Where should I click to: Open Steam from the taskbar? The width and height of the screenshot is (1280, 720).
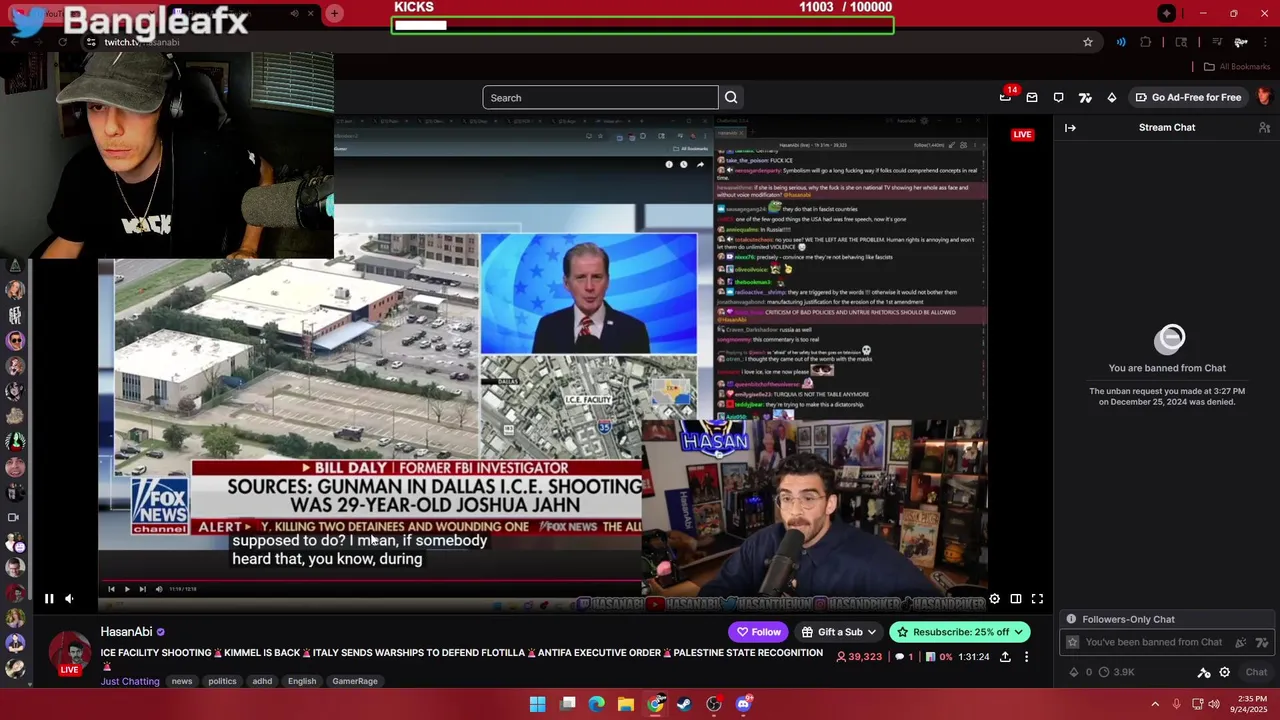click(x=684, y=704)
